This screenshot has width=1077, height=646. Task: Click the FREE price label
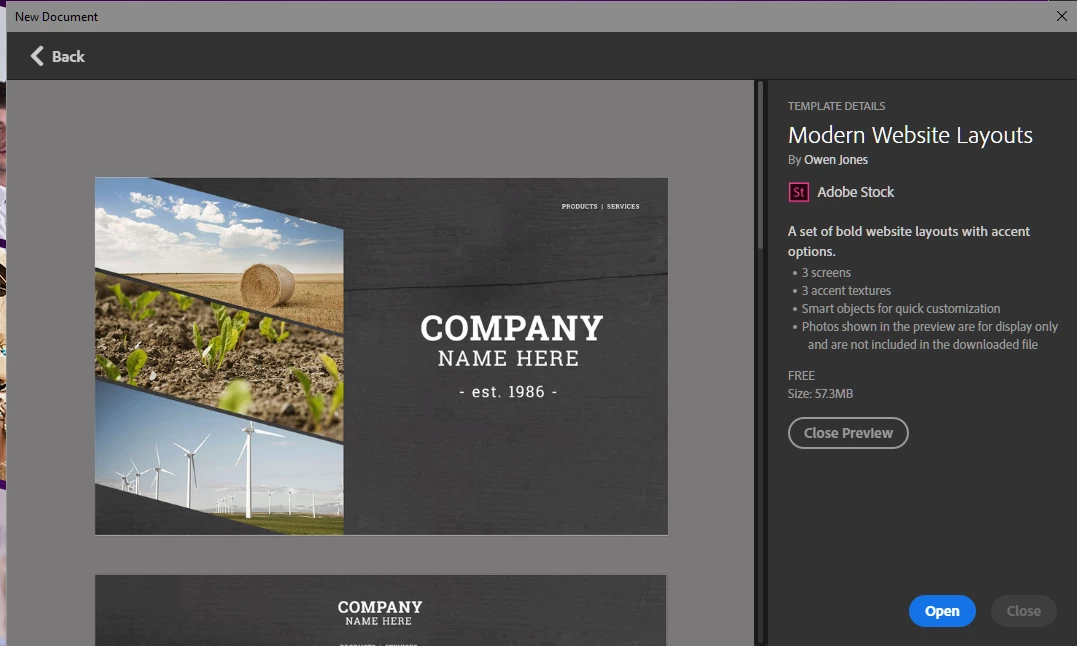tap(801, 376)
